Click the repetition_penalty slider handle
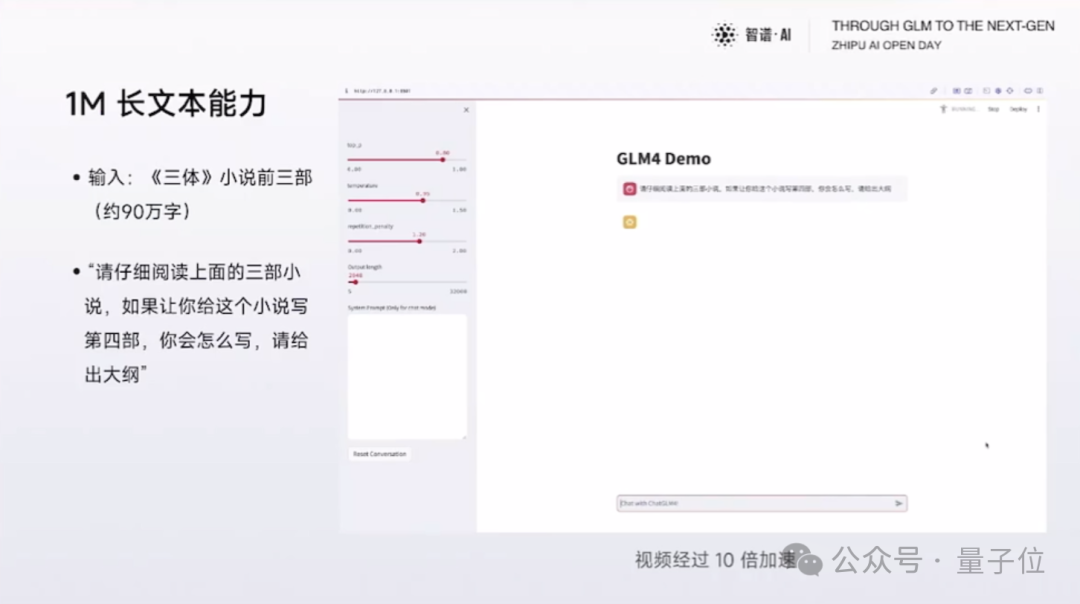Viewport: 1080px width, 604px height. [x=419, y=241]
